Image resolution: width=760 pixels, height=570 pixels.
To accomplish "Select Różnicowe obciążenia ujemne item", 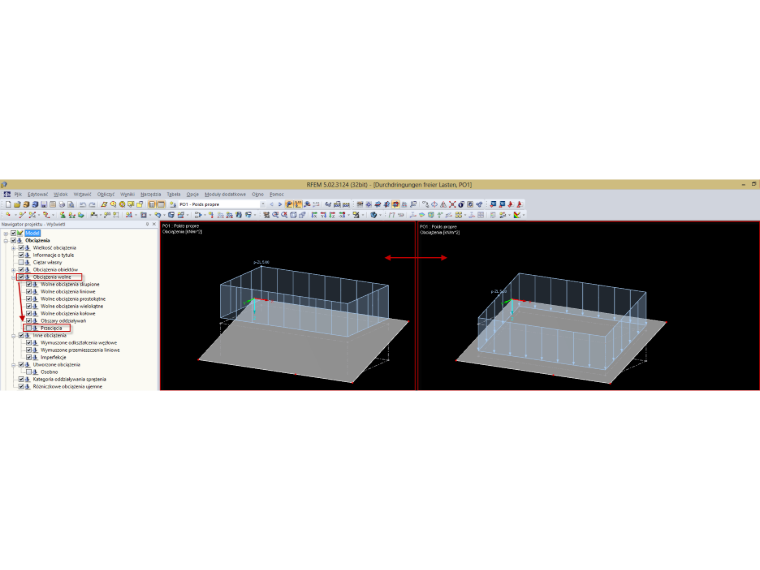I will (67, 386).
